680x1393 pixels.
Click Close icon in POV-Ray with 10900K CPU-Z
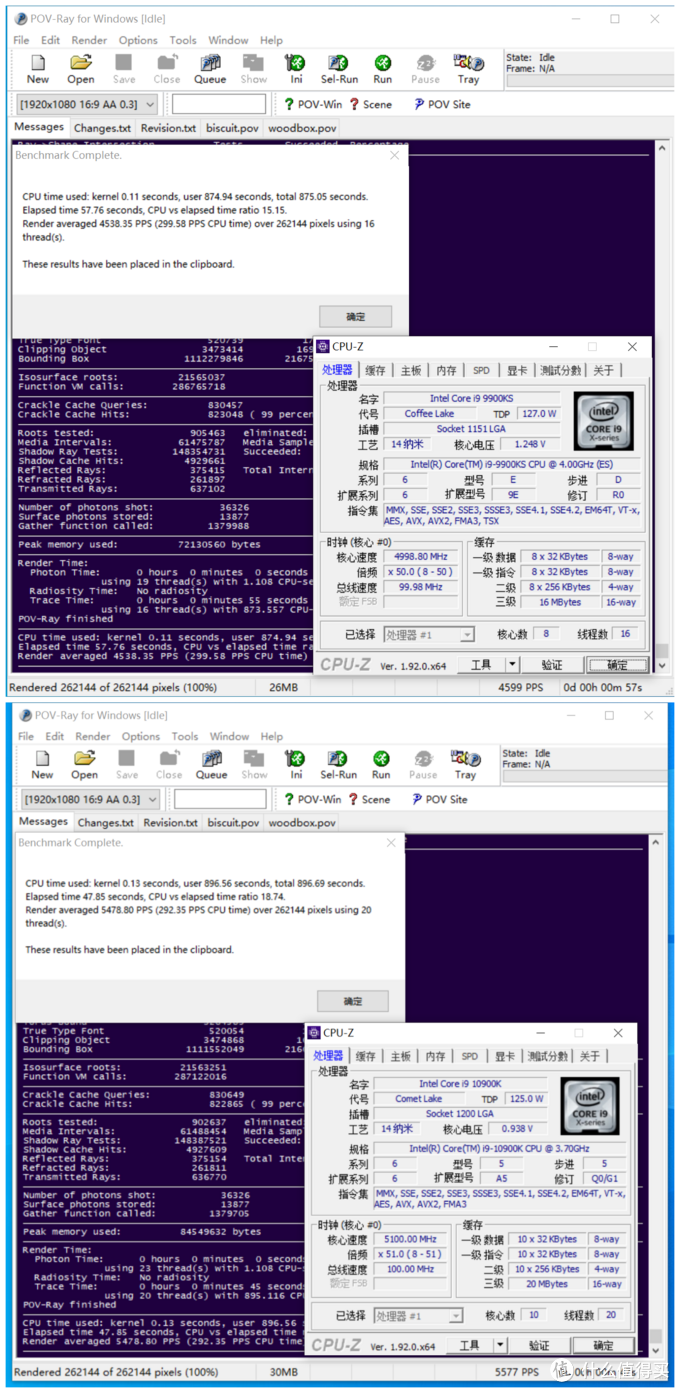pos(169,765)
